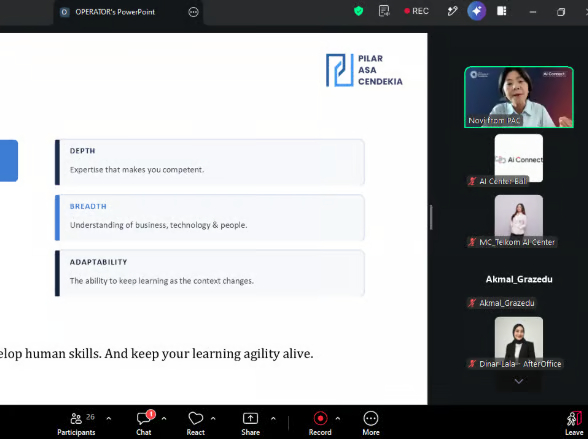Open the Participants panel
Viewport: 588px width, 439px height.
76,424
